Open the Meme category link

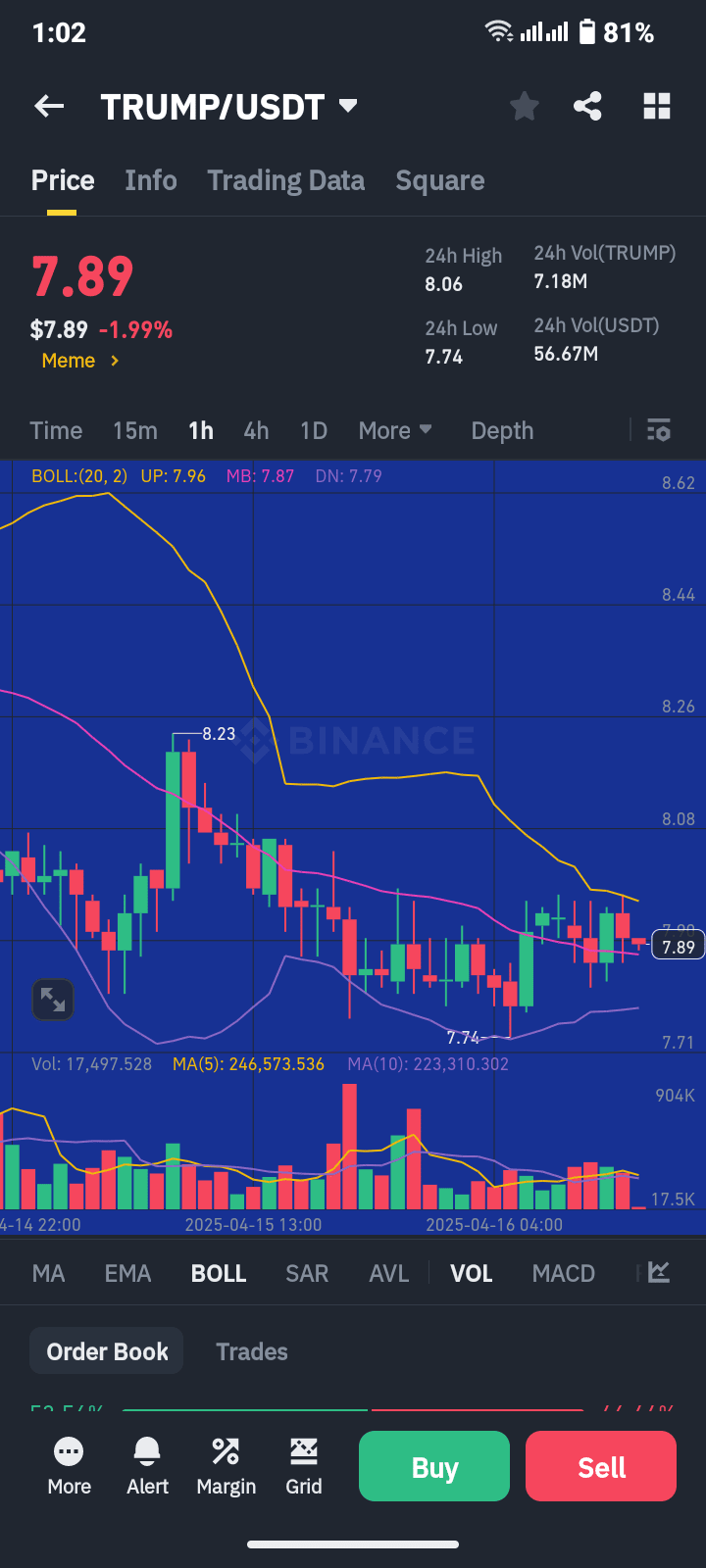click(80, 361)
